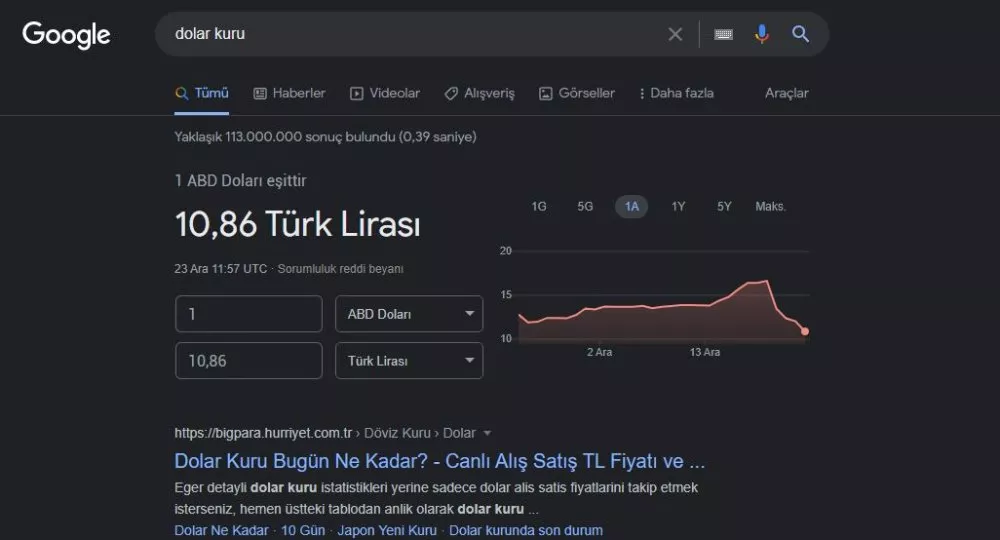
Task: Open the Türk Lirası currency dropdown
Action: (409, 361)
